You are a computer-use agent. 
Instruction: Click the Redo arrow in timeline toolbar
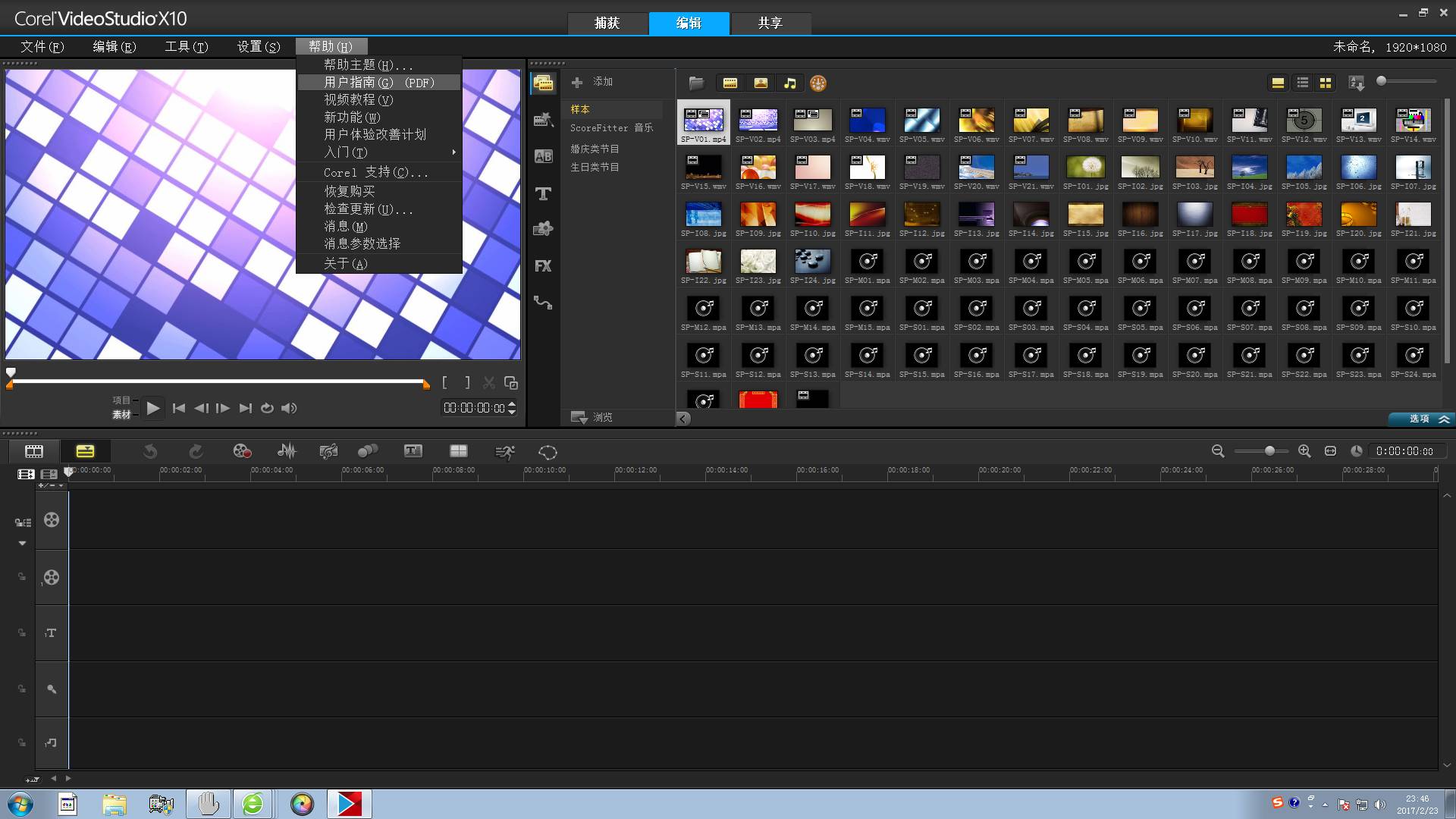pyautogui.click(x=196, y=451)
